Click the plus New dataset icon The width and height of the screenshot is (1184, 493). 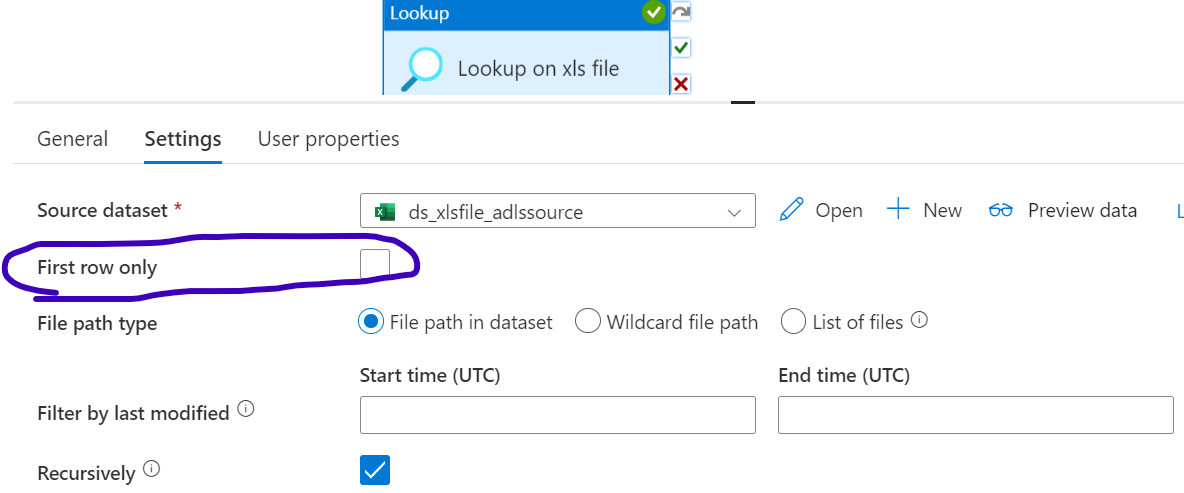coord(898,209)
